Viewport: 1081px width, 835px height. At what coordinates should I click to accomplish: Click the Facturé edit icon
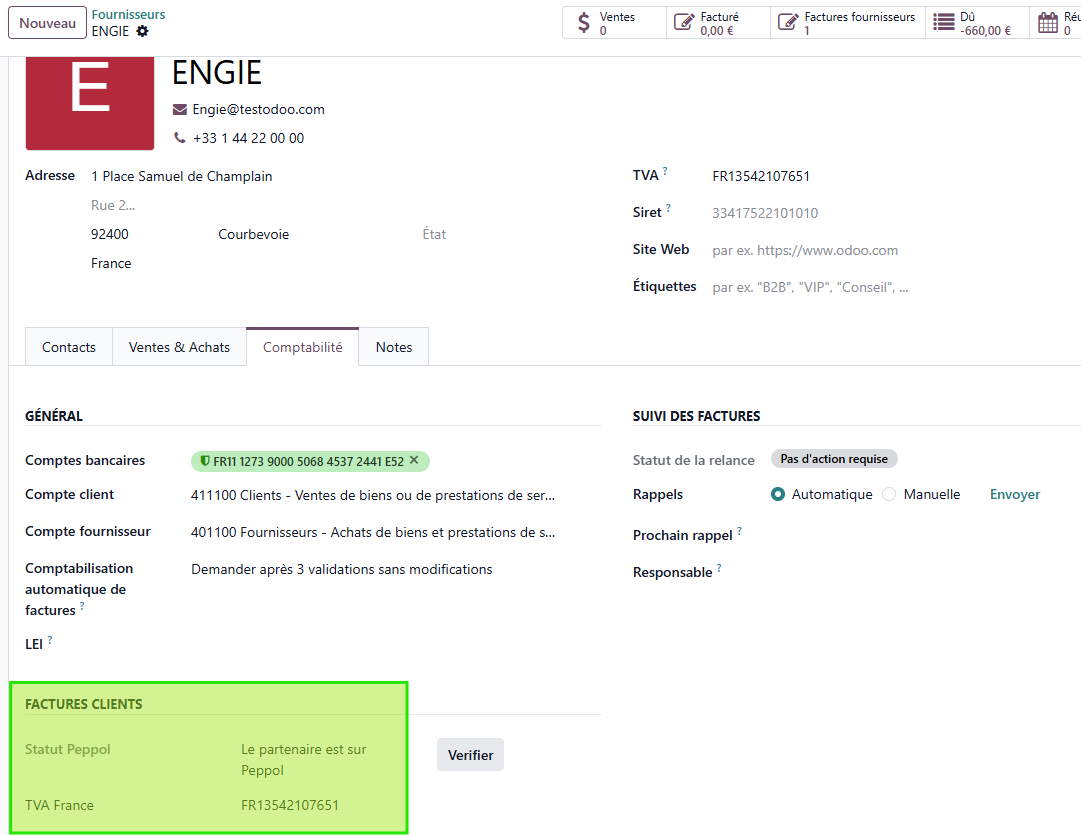[x=683, y=23]
